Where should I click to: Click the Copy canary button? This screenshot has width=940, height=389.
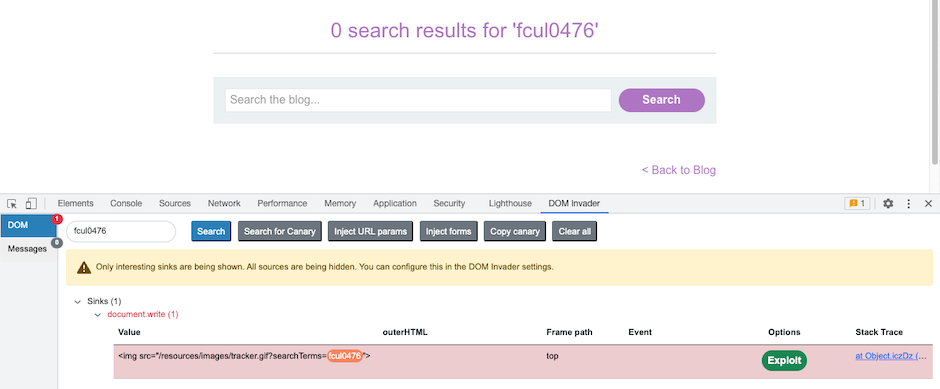pyautogui.click(x=515, y=231)
